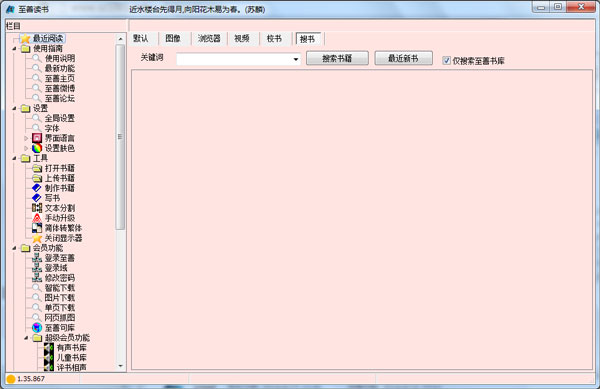Switch to the 默认 tab

pos(141,38)
